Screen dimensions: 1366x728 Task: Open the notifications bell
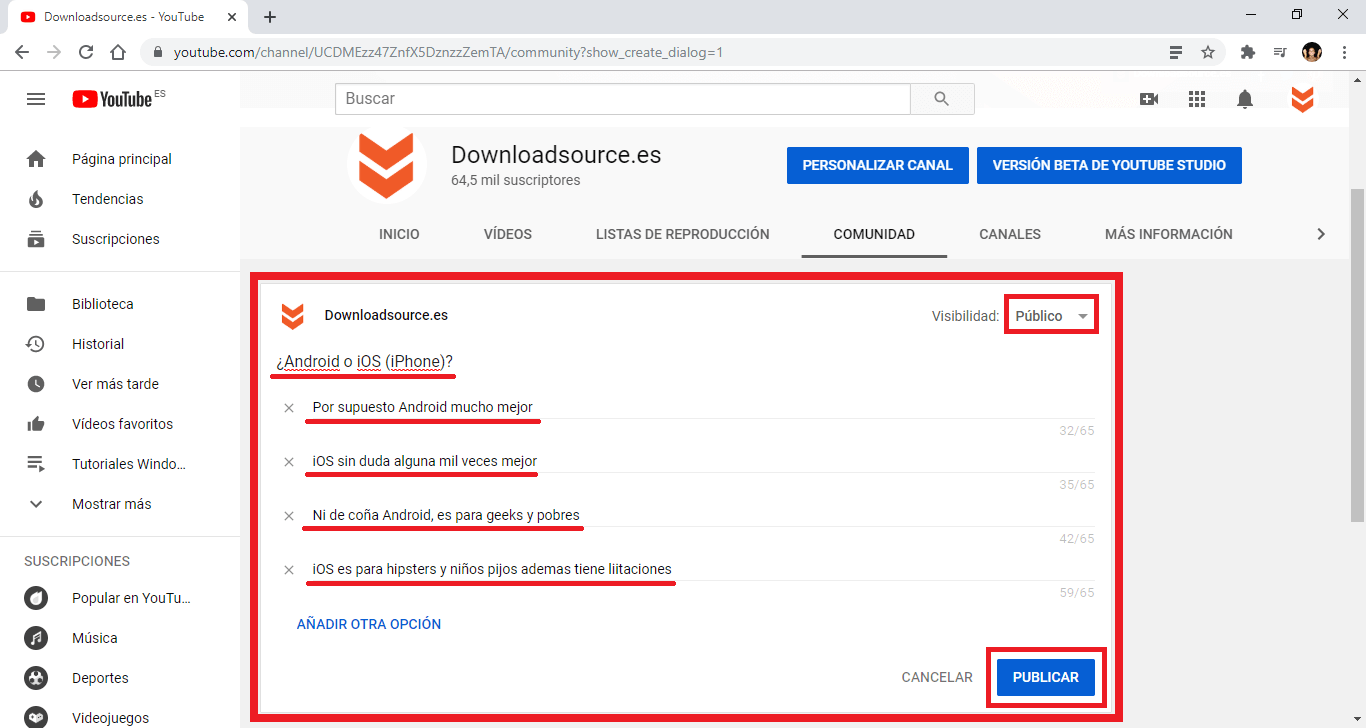(1245, 99)
